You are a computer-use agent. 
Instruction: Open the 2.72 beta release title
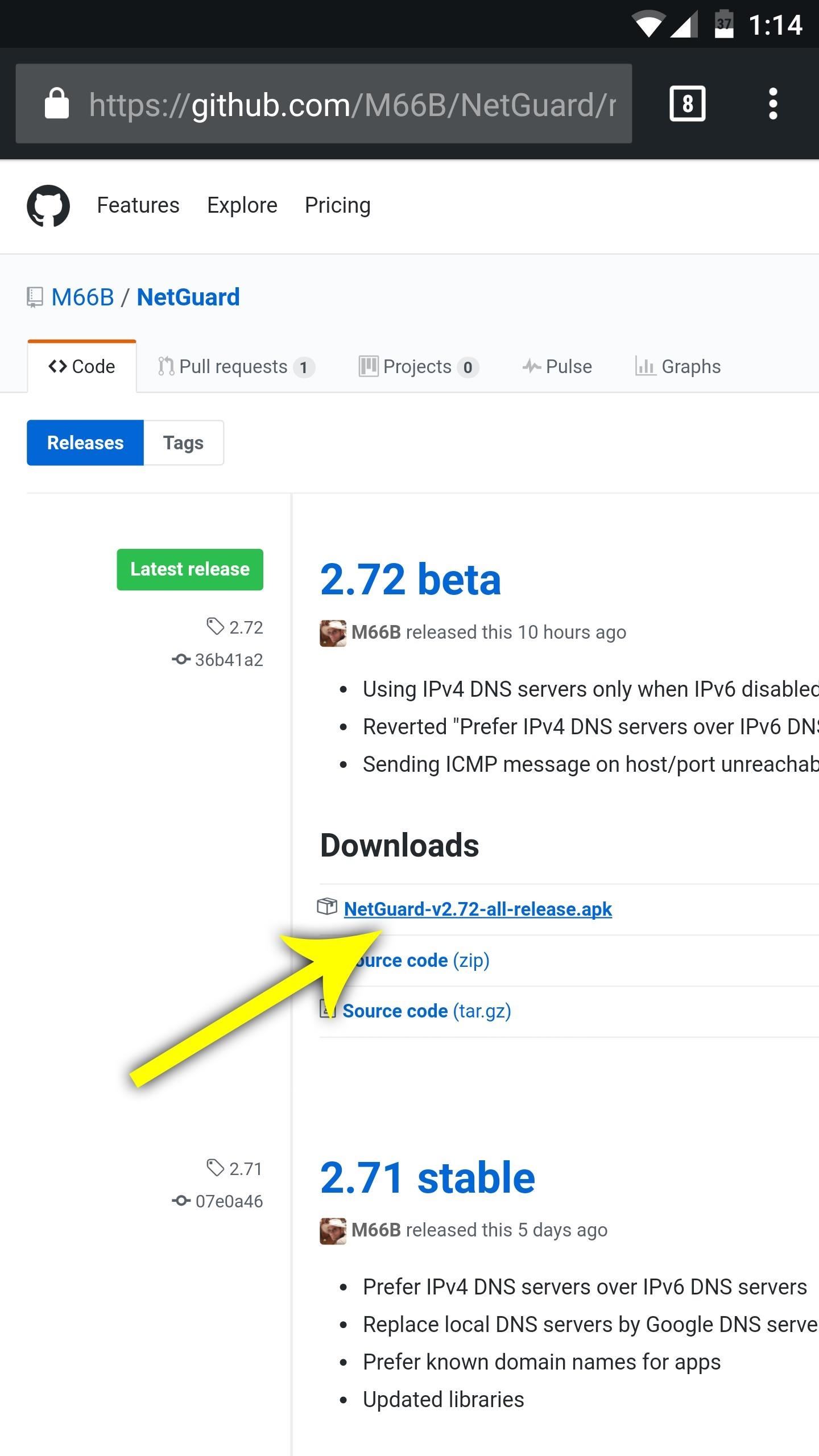pyautogui.click(x=411, y=580)
